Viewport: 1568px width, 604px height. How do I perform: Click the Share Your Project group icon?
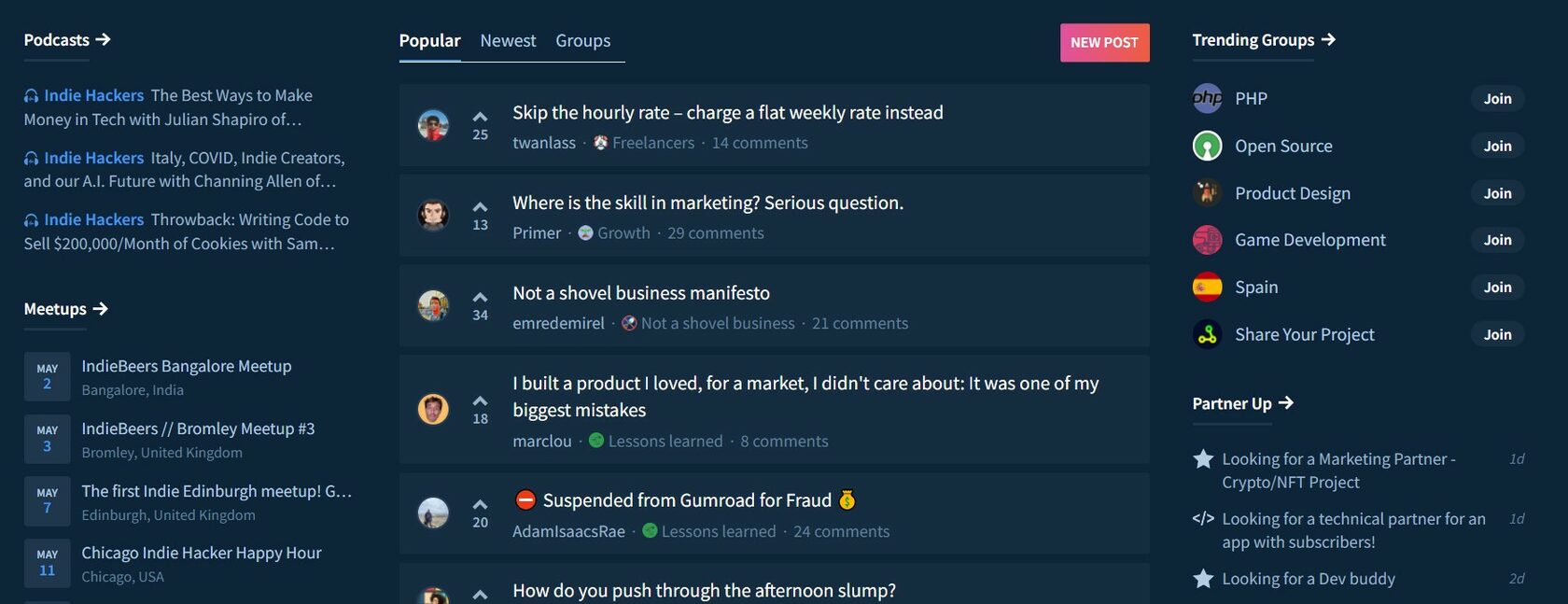[1207, 334]
